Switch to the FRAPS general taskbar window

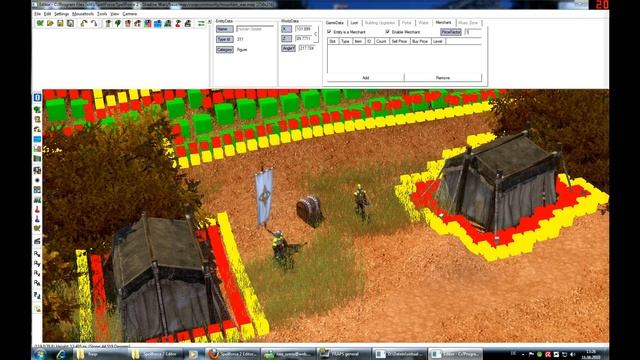point(344,354)
